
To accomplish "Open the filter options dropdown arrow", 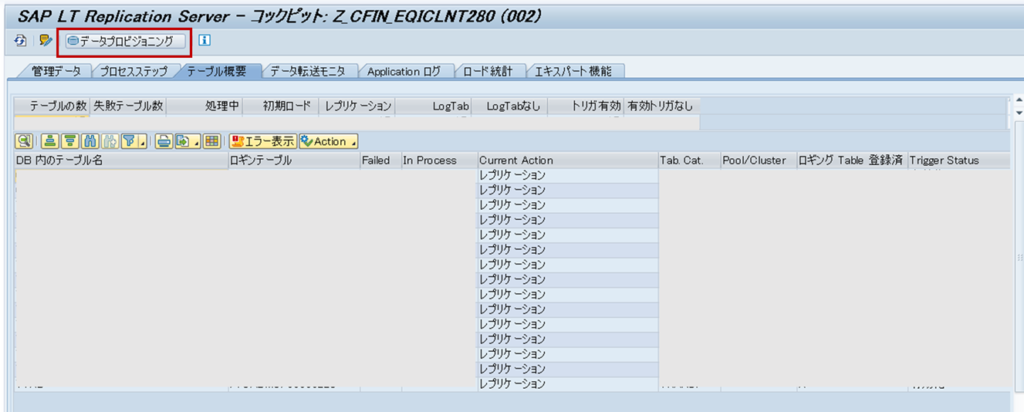I will [x=142, y=141].
